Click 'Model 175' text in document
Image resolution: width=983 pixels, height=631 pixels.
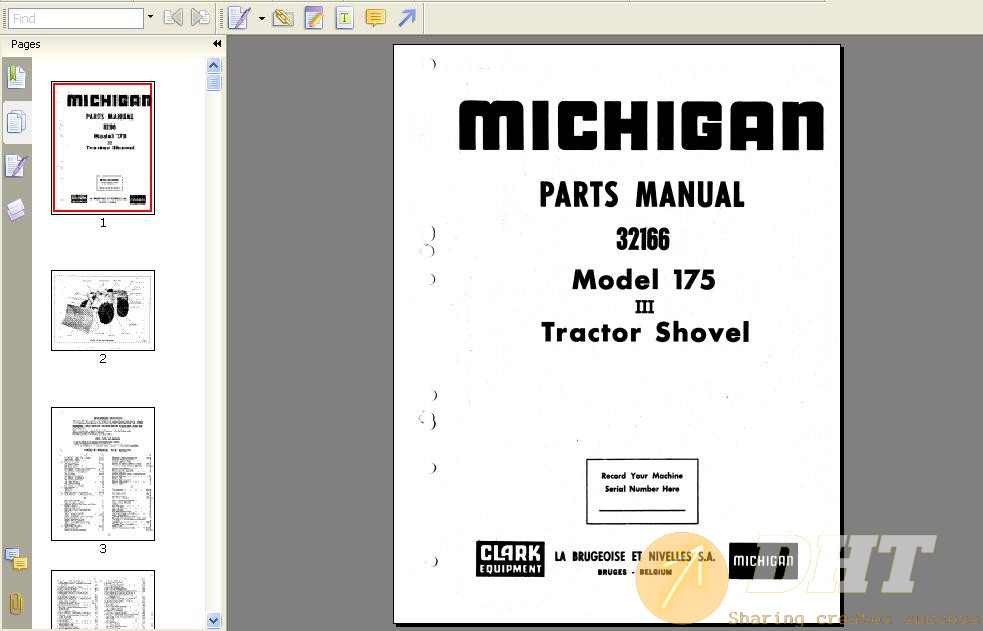pos(644,279)
